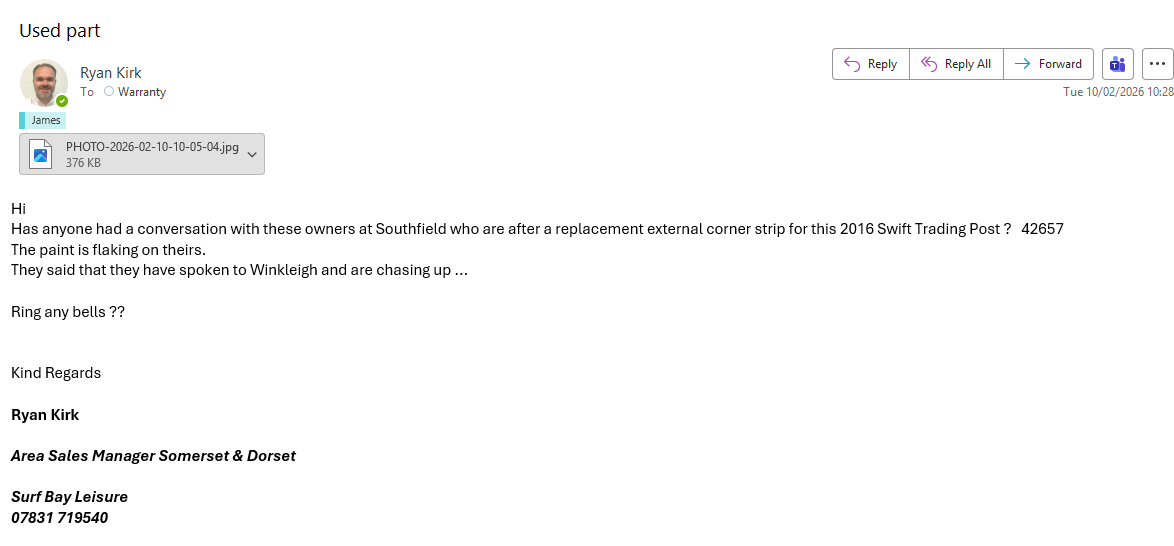Expand the attachment options dropdown arrow
This screenshot has width=1174, height=546.
[x=252, y=154]
